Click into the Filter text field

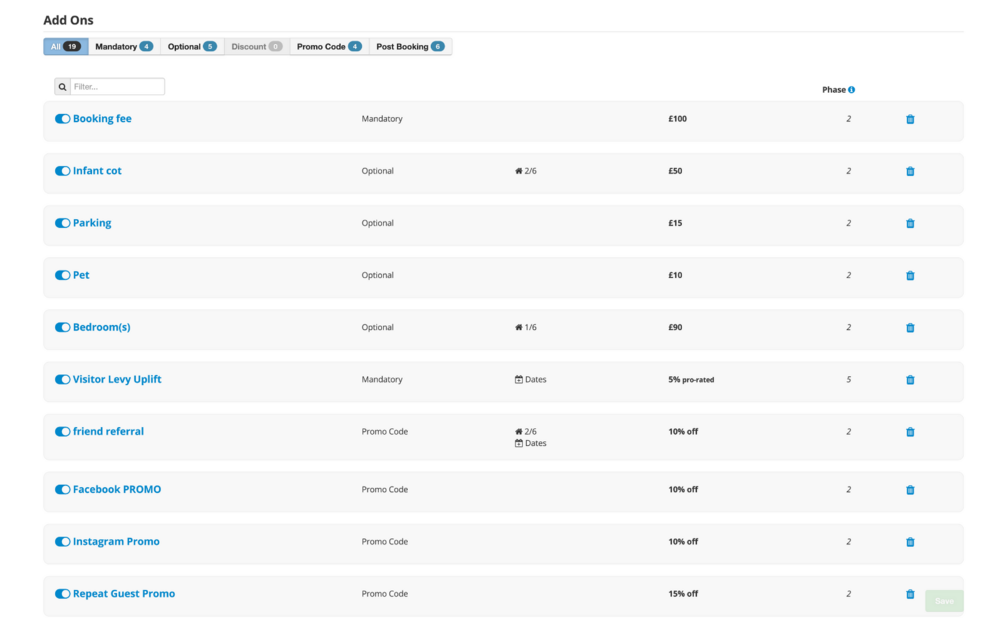(117, 87)
